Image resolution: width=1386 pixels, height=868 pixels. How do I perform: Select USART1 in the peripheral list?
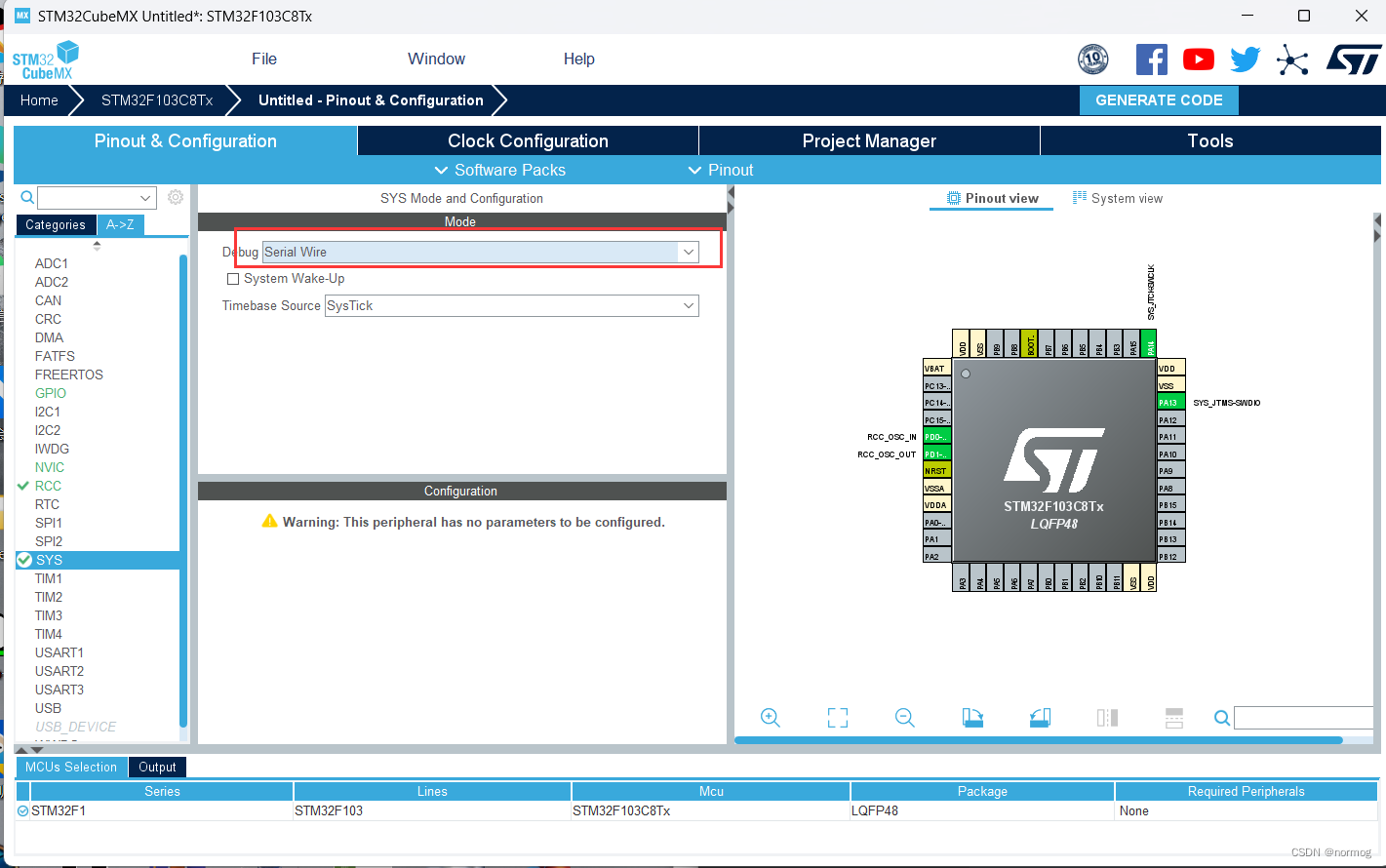point(59,652)
